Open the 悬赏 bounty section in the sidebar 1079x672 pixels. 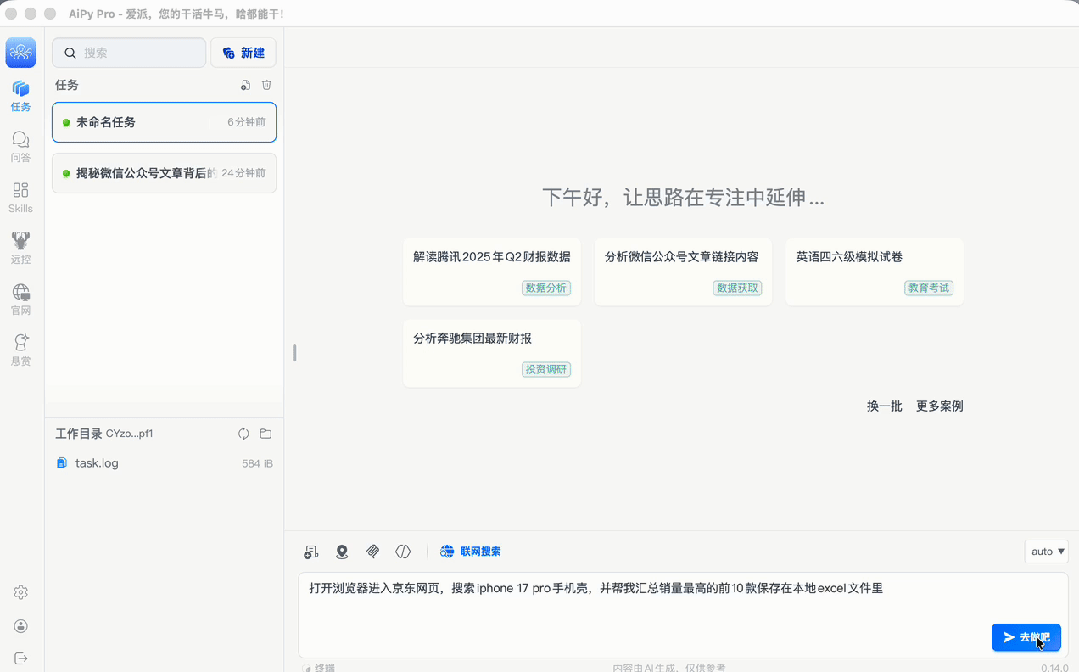21,349
